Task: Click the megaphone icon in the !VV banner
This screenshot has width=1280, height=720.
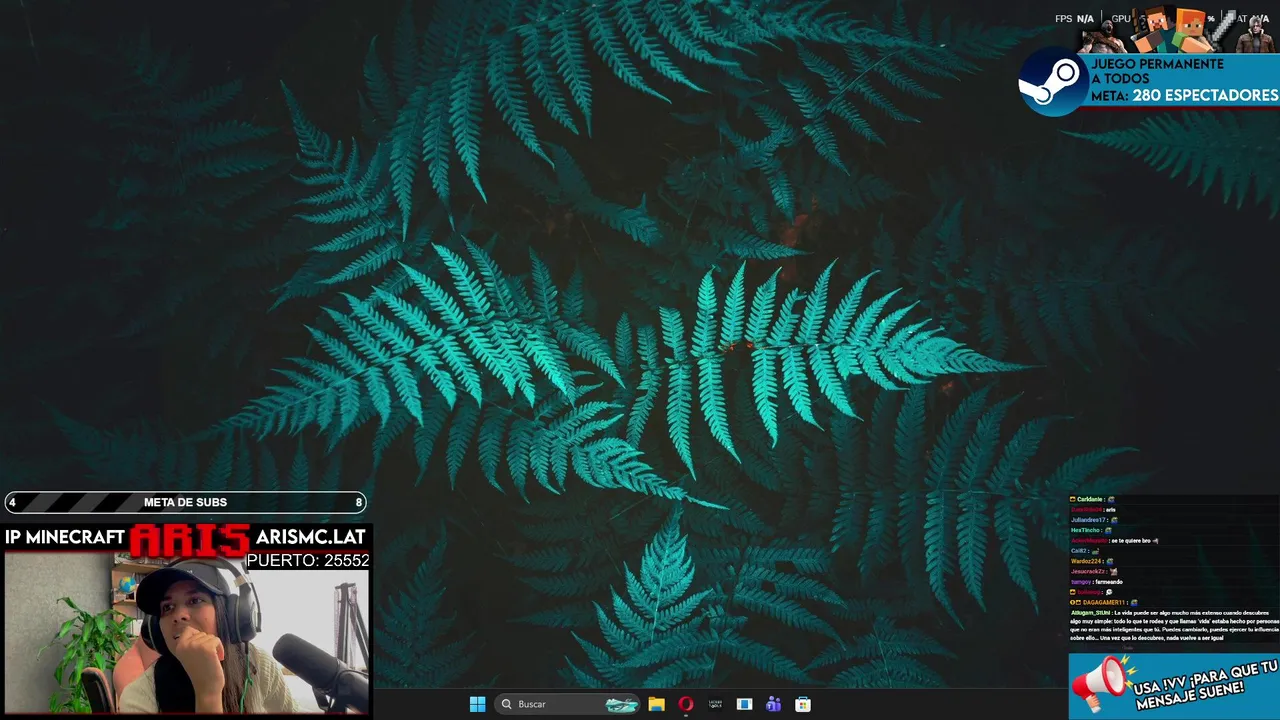Action: (x=1102, y=685)
